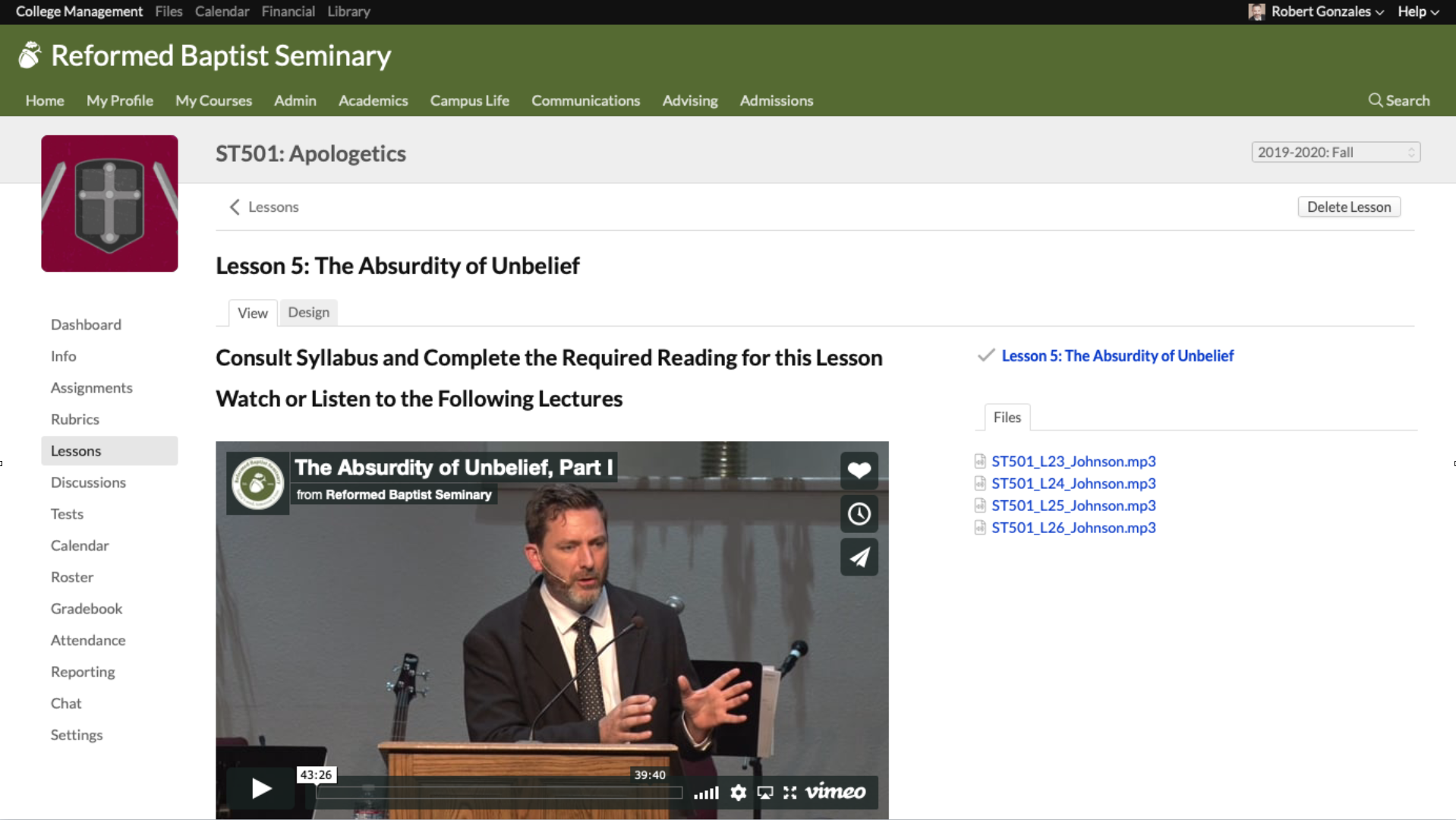Screen dimensions: 1456x820
Task: Open video settings gear icon
Action: point(738,793)
